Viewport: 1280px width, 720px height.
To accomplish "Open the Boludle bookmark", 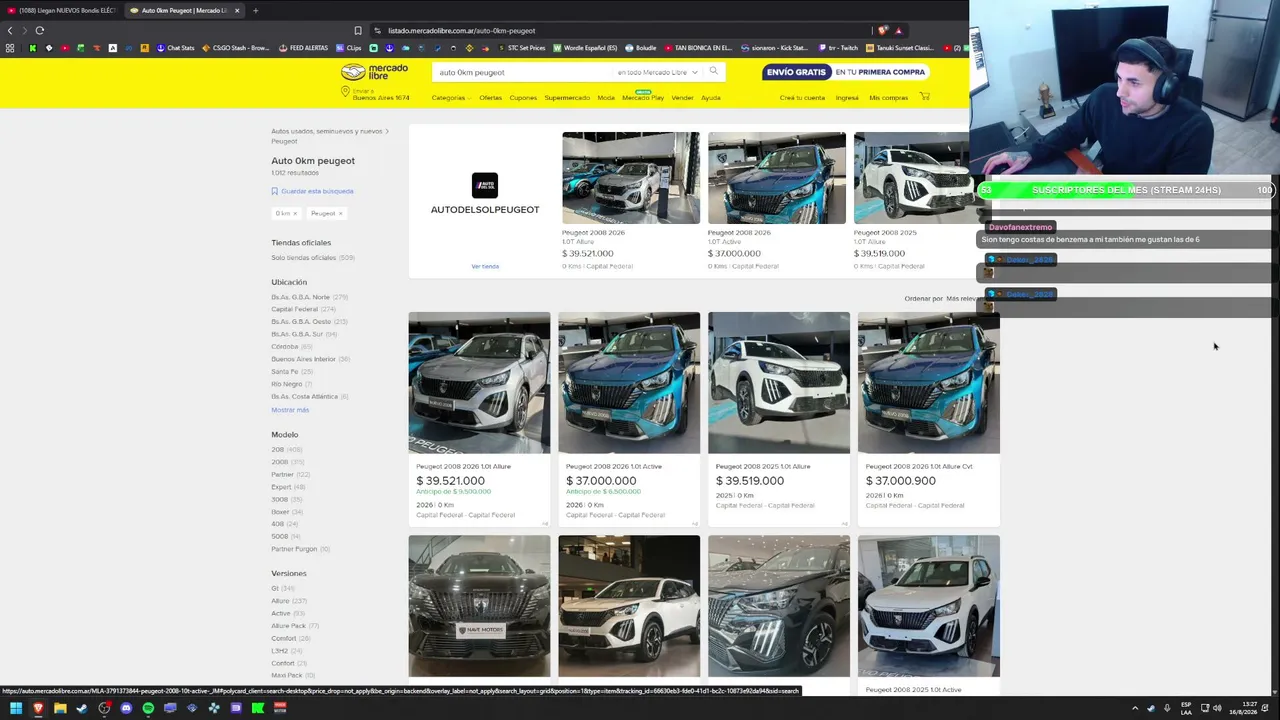I will click(641, 47).
